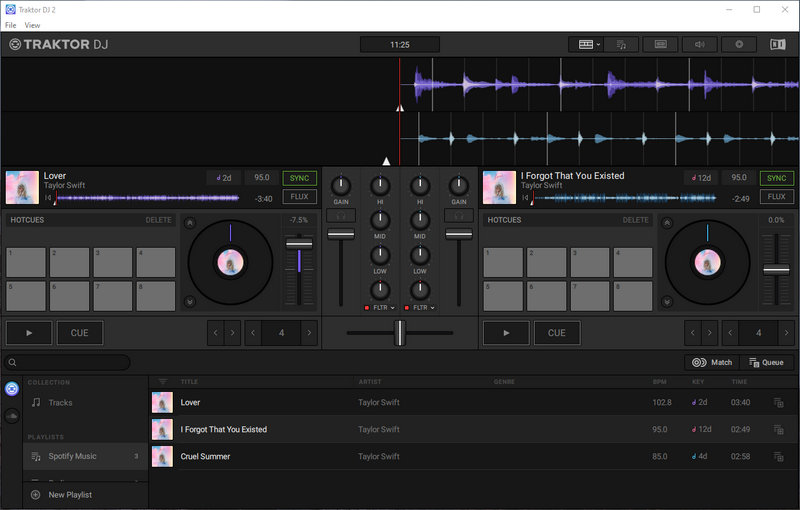Click the Match button
The width and height of the screenshot is (800, 510).
(x=712, y=363)
